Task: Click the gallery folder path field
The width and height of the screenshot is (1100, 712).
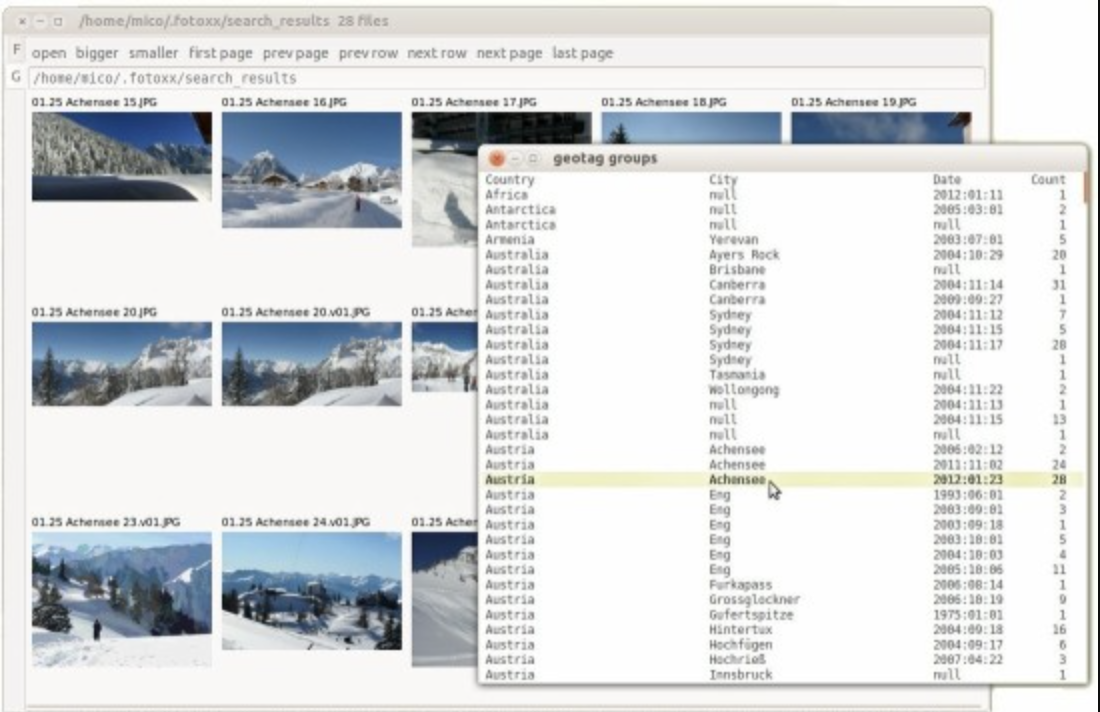Action: [x=500, y=78]
